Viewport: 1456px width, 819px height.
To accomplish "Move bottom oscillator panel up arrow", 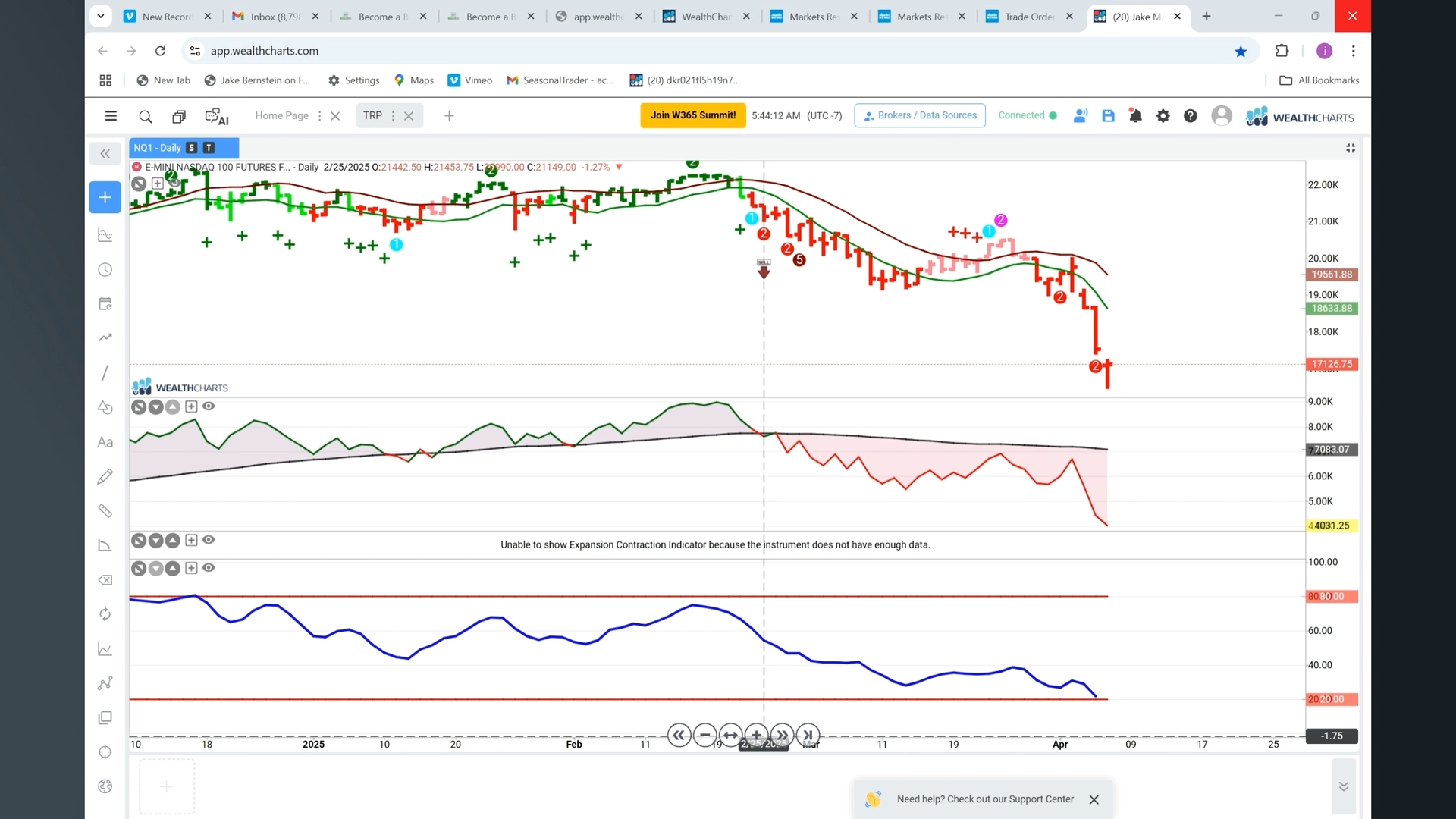I will coord(173,568).
